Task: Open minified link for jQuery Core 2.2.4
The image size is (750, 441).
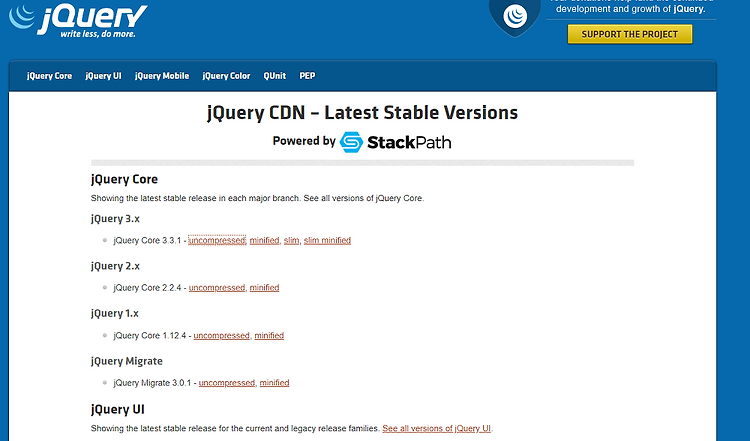Action: pos(265,287)
